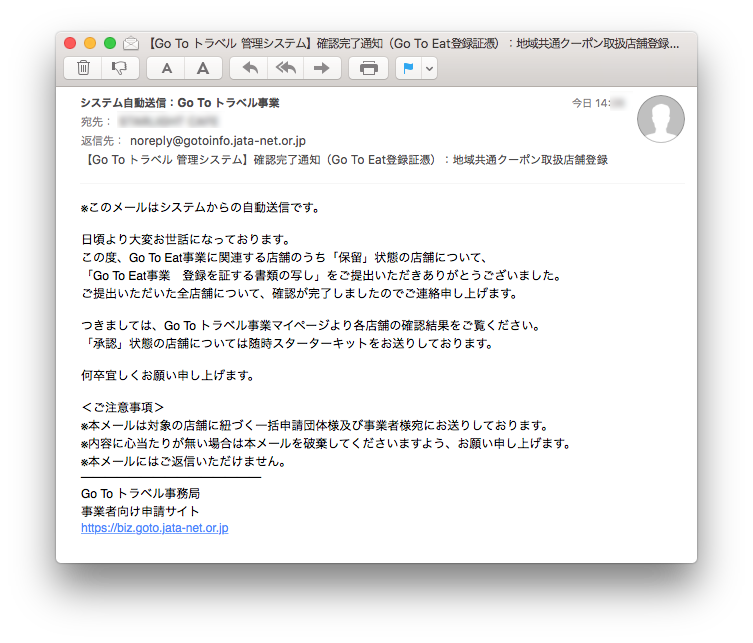Open the biz.goto.jata-net.or.jp link

[154, 528]
